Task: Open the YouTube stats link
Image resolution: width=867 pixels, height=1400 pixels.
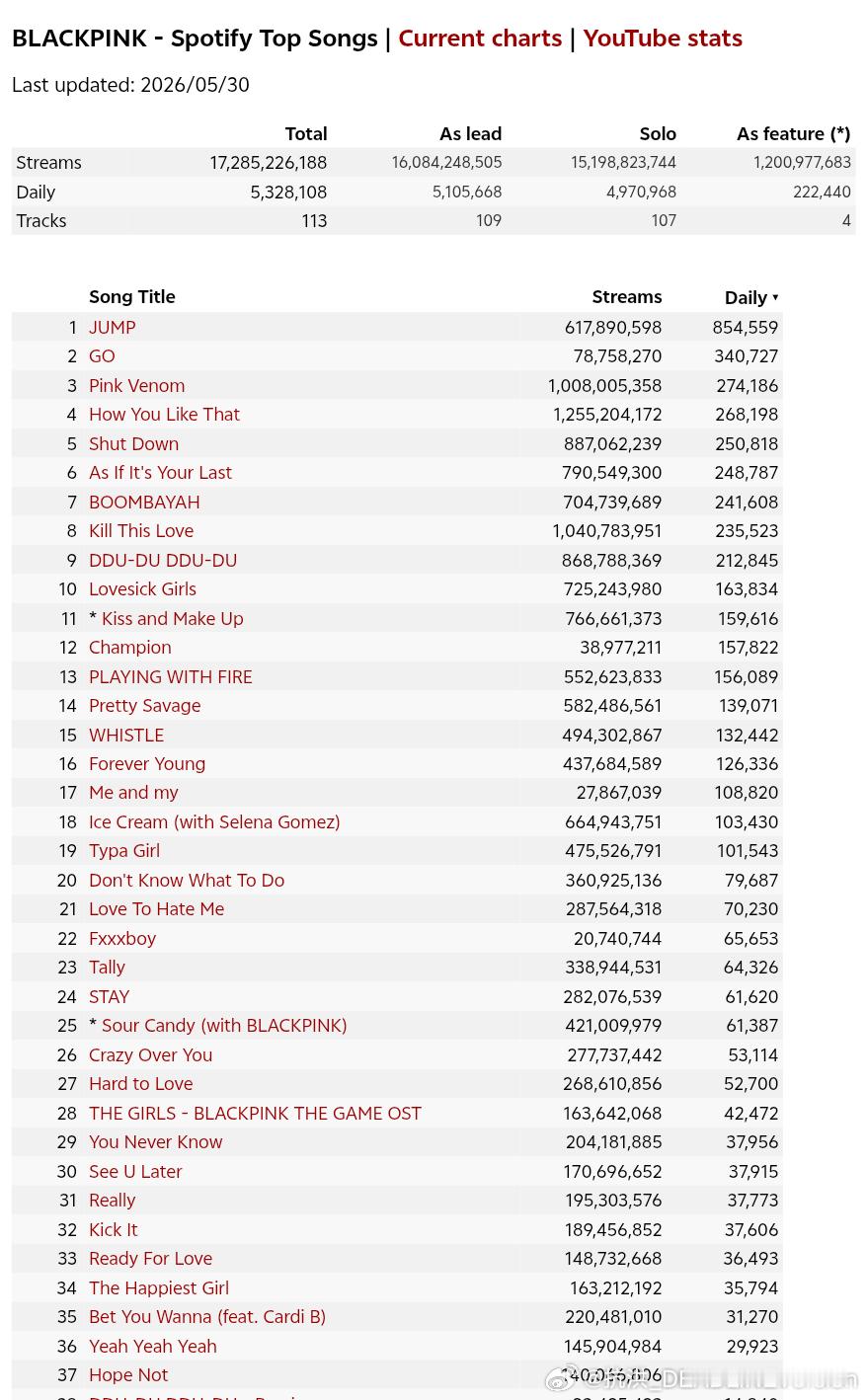Action: click(x=663, y=39)
